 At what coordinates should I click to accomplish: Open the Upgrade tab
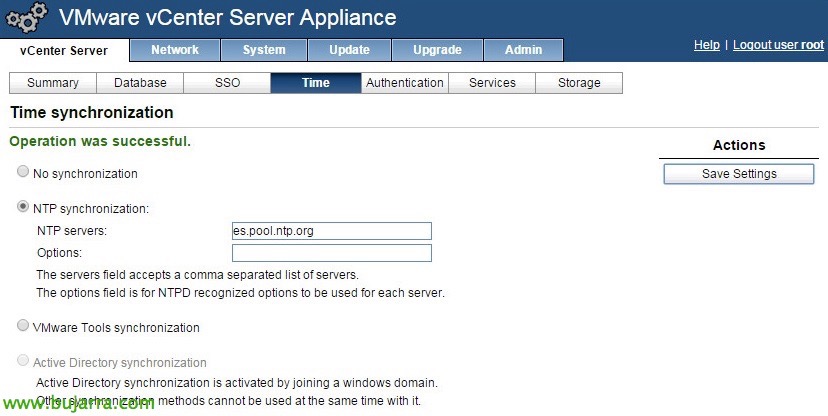coord(437,50)
